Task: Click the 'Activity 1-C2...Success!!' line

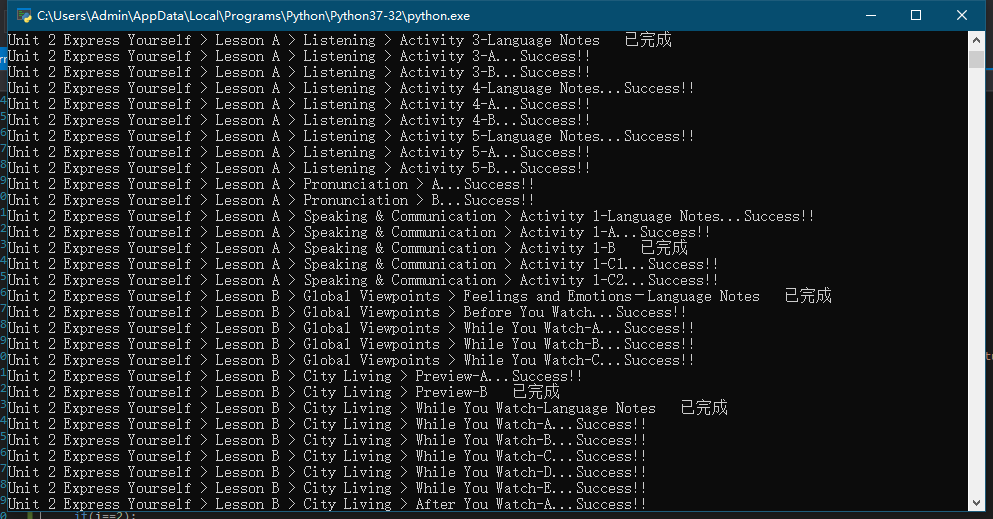Action: click(363, 280)
